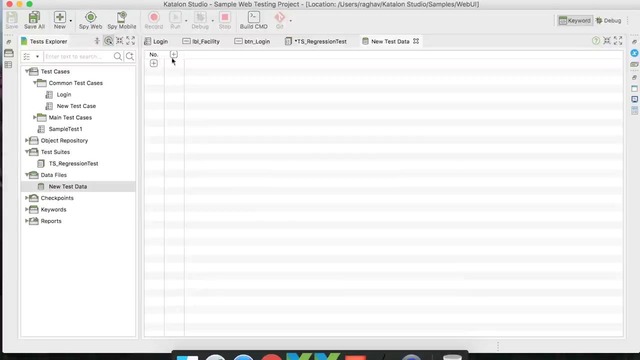640x360 pixels.
Task: Switch to the btn_Login tab
Action: click(252, 41)
